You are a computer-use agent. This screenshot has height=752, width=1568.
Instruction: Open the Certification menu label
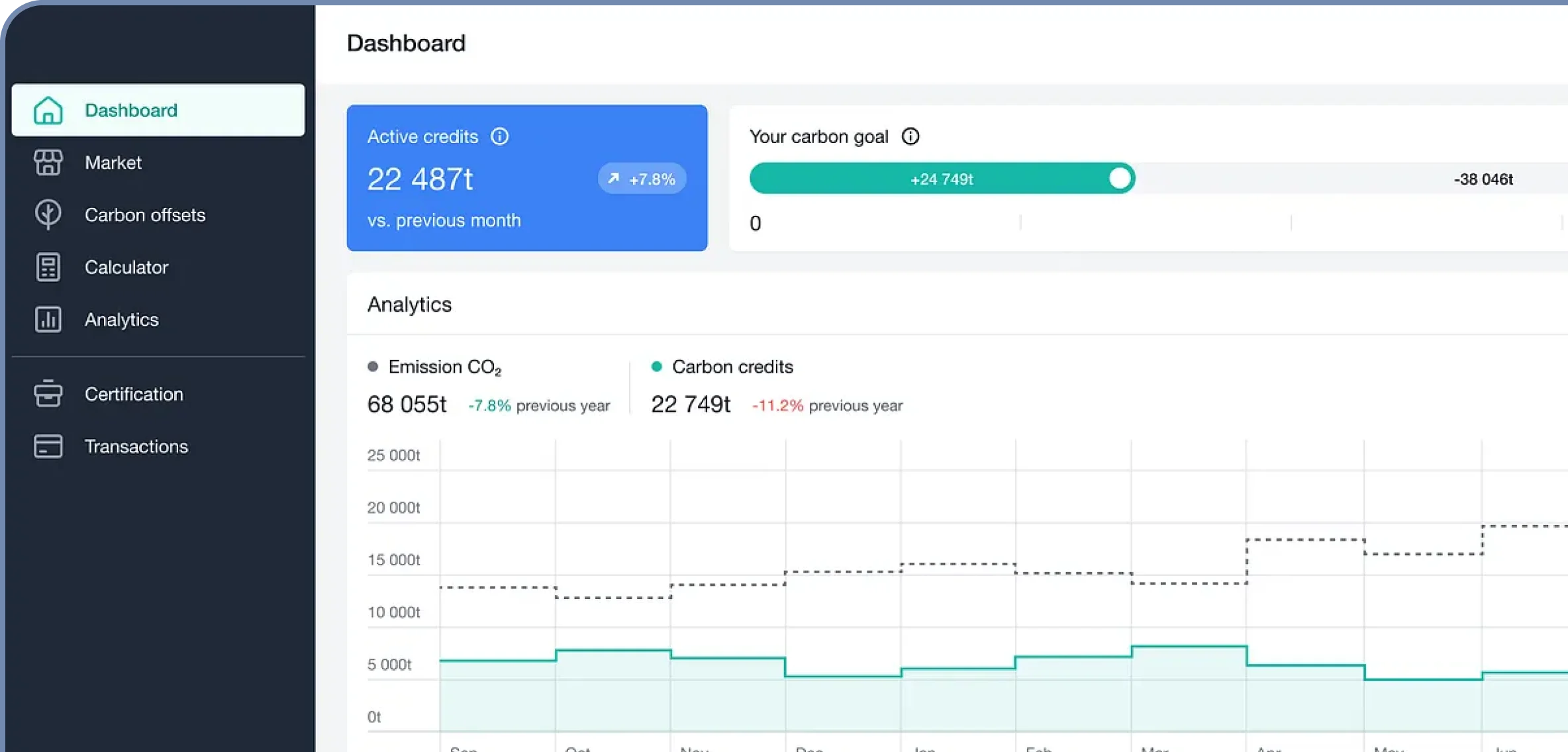coord(134,395)
